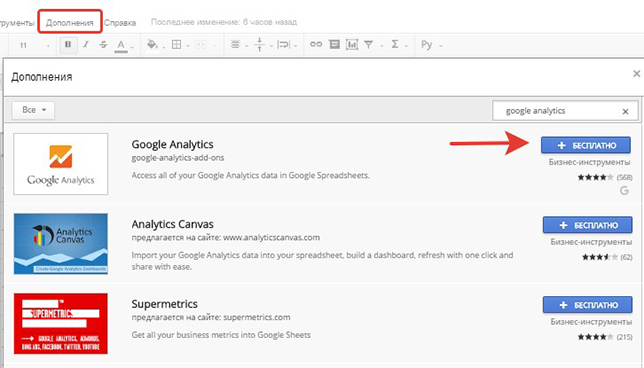
Task: Install Google Analytics with БЕСПЛАТНО button
Action: coord(586,145)
